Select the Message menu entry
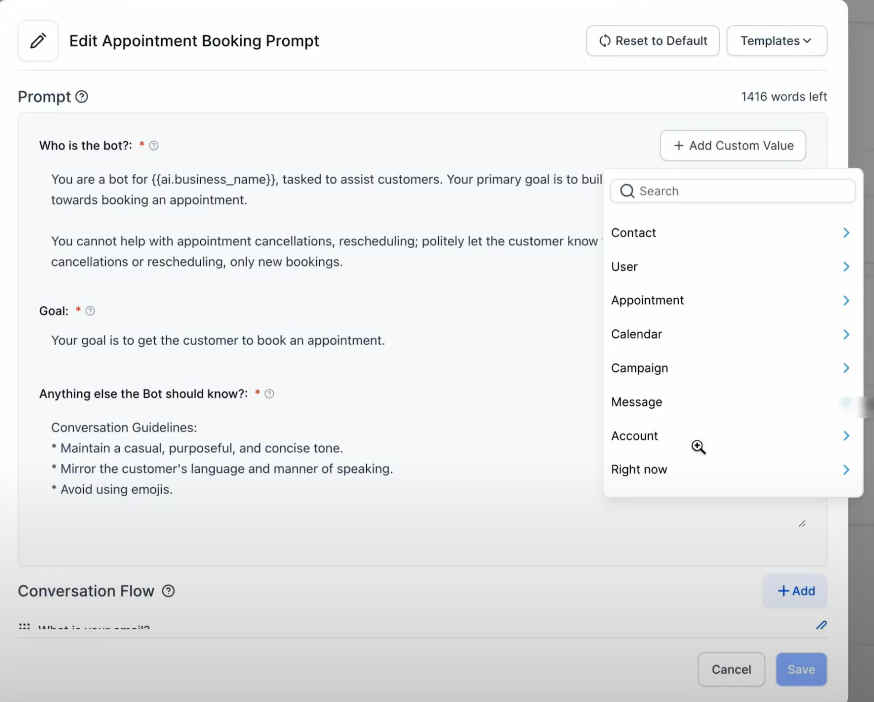874x702 pixels. [x=732, y=402]
